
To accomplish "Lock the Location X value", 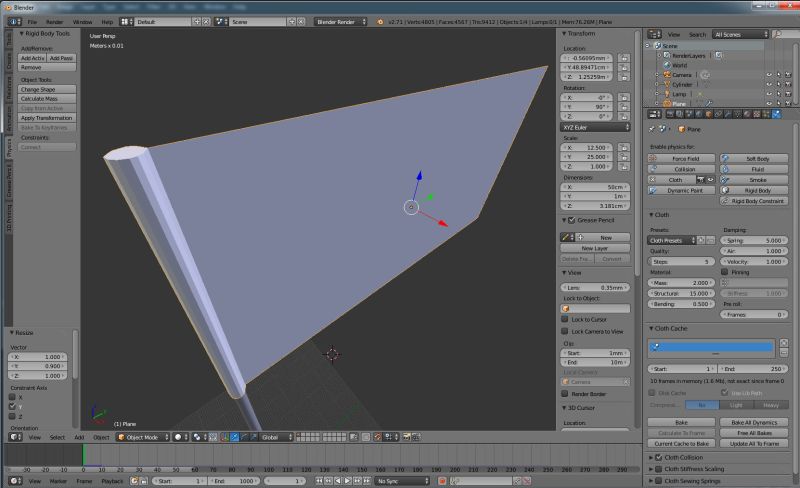I will point(623,58).
